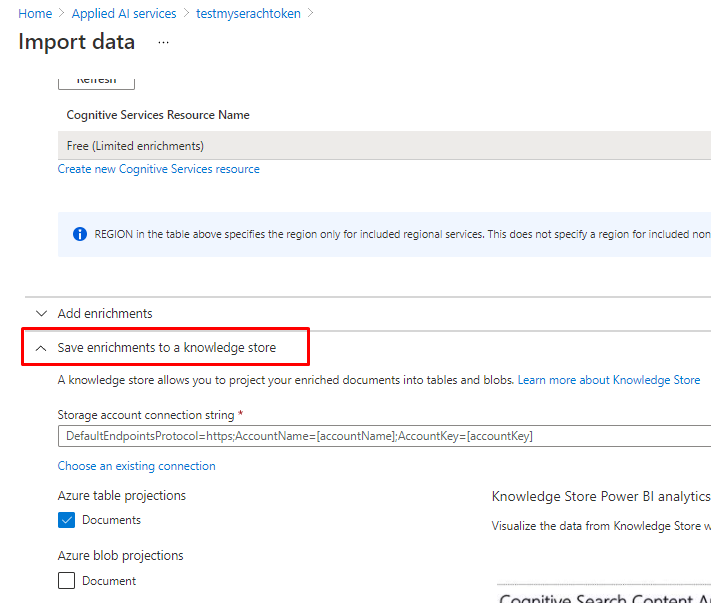This screenshot has height=603, width=711.
Task: Click the Cognitive Services Resource Name column header
Action: 158,115
